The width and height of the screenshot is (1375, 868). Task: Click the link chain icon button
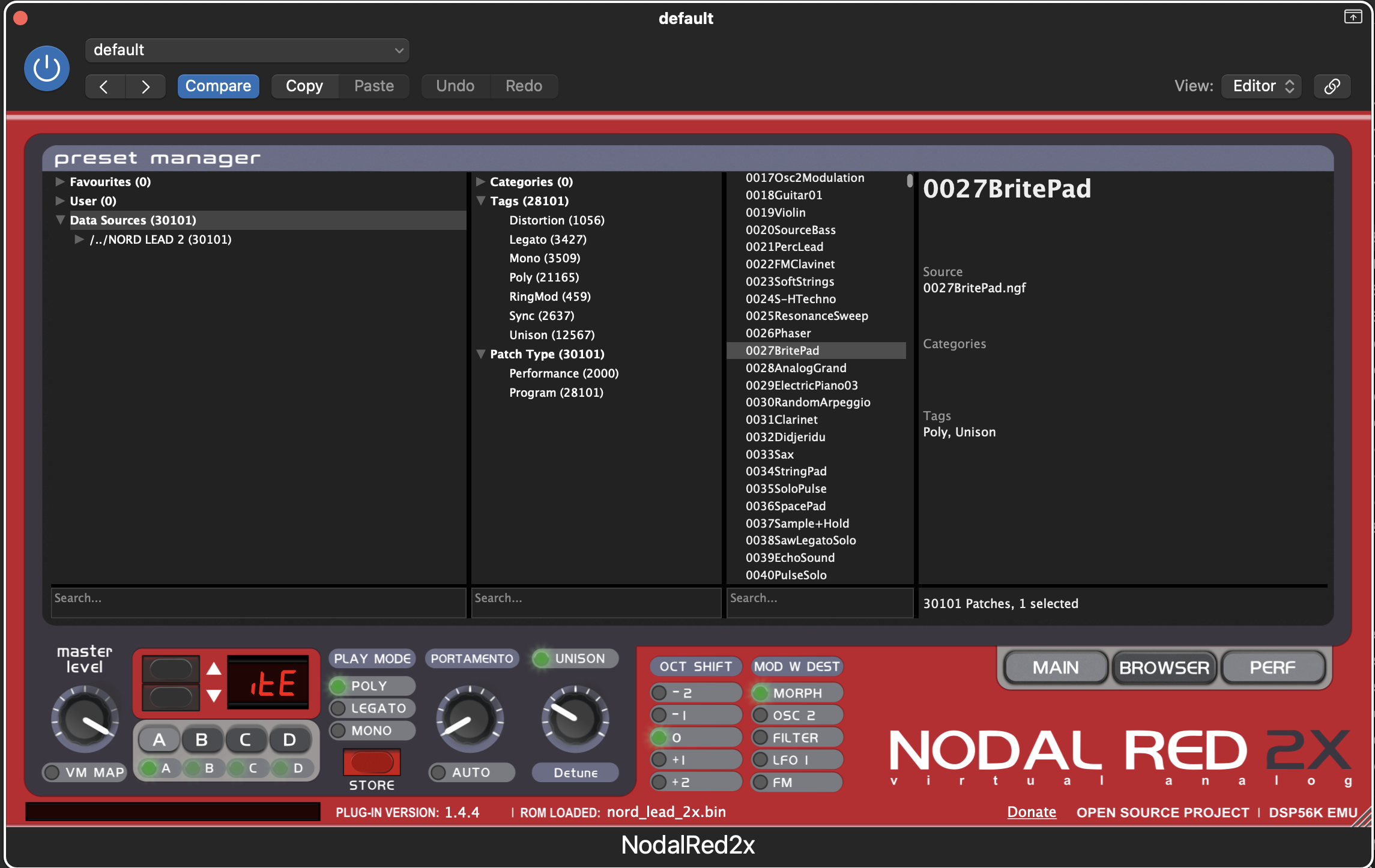(1332, 86)
